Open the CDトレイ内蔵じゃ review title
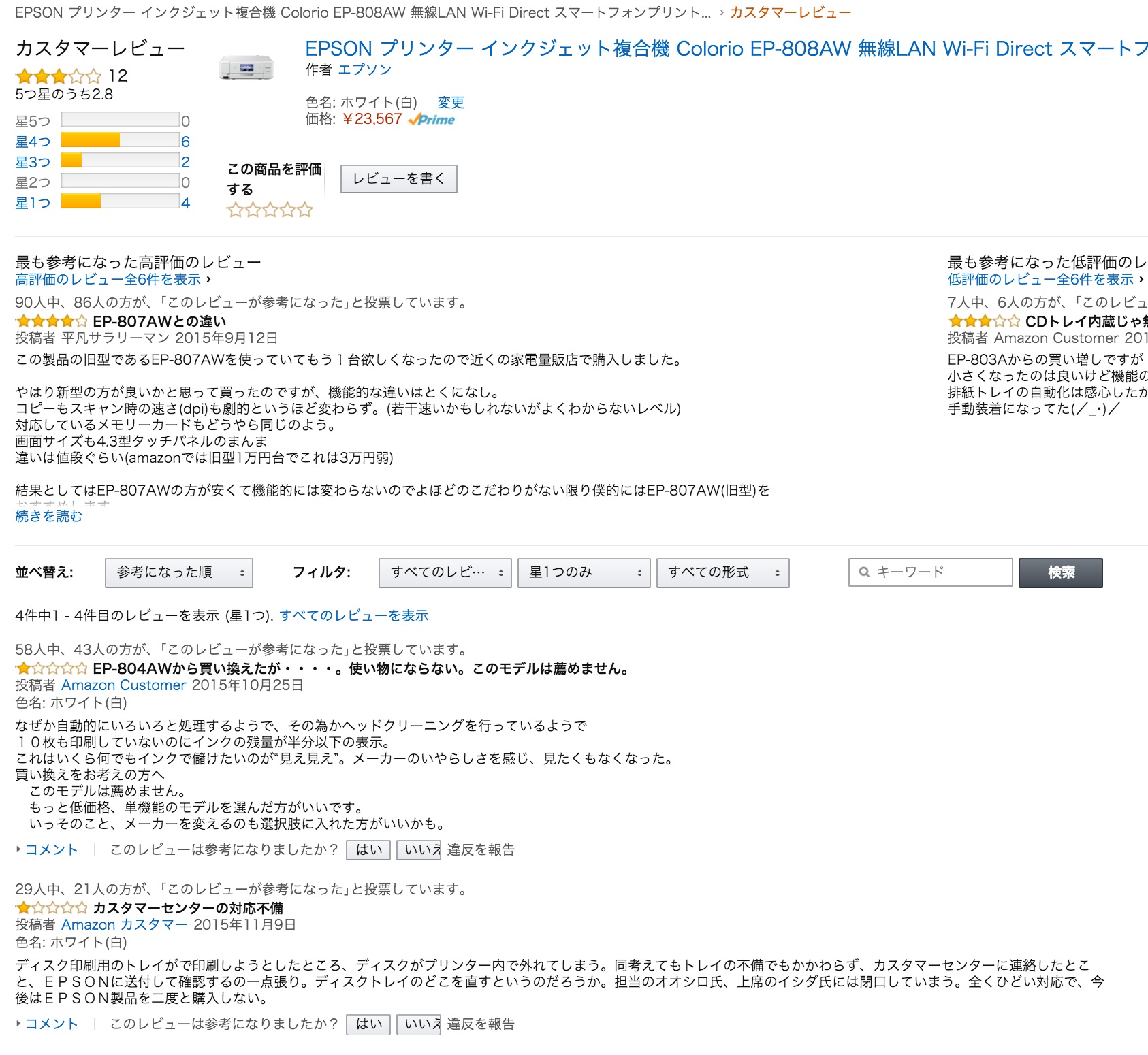The height and width of the screenshot is (1055, 1148). (1087, 321)
